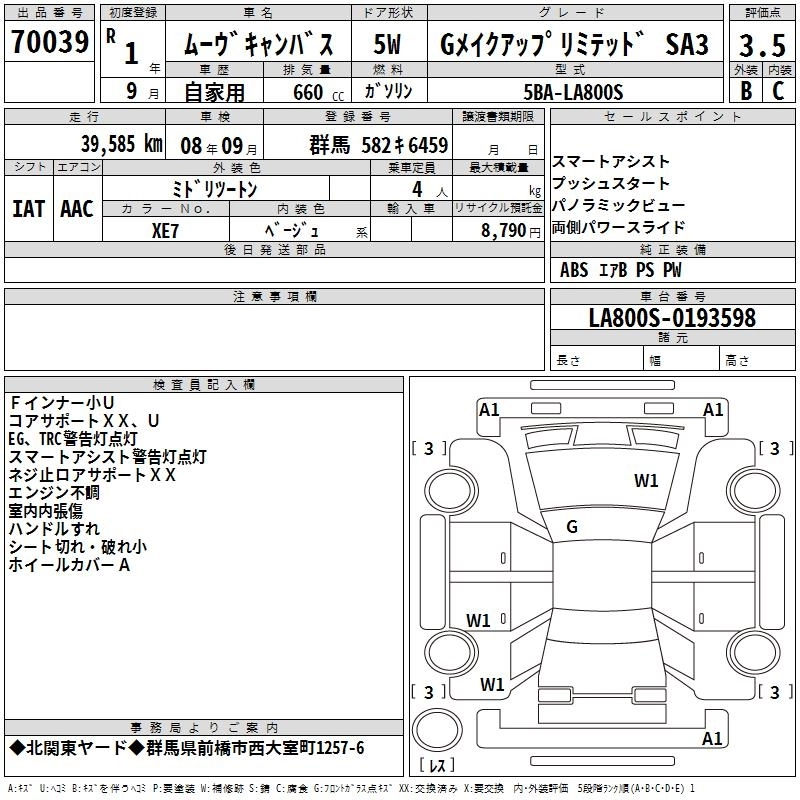800x800 pixels.
Task: Click note ハンドルすれ
Action: pyautogui.click(x=54, y=529)
